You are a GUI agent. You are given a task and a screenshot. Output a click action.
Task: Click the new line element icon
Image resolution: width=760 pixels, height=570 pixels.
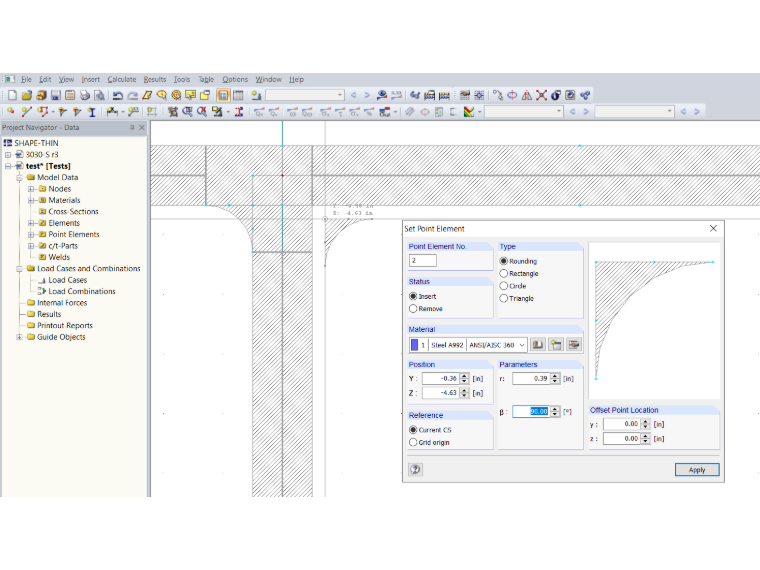(27, 111)
